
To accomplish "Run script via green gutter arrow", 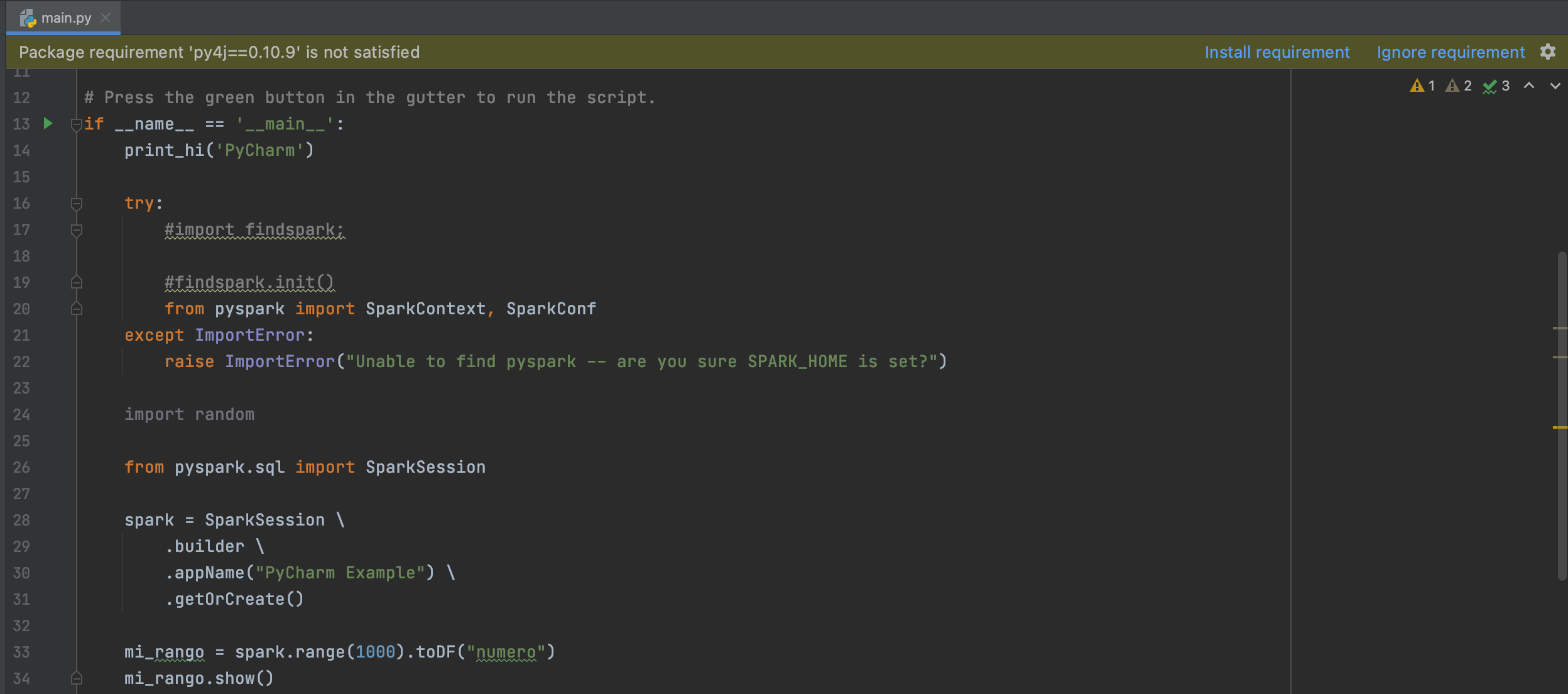I will (x=48, y=123).
